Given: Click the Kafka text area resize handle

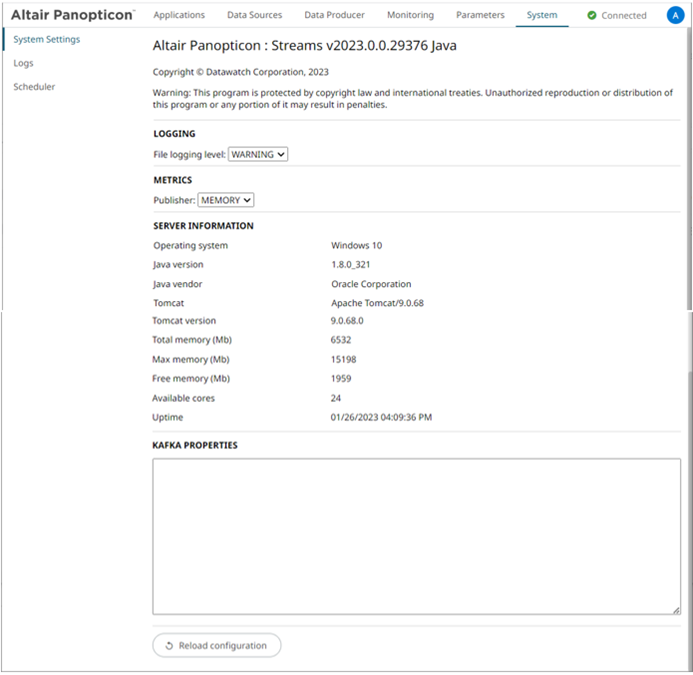Looking at the screenshot, I should click(676, 609).
